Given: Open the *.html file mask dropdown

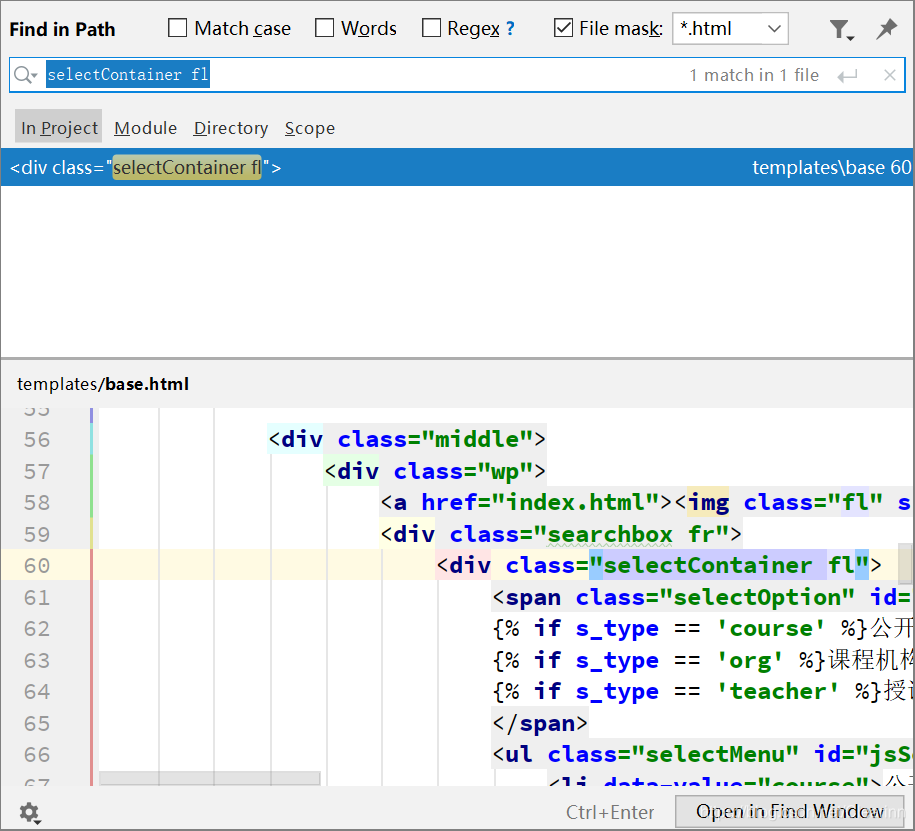Looking at the screenshot, I should coord(730,29).
